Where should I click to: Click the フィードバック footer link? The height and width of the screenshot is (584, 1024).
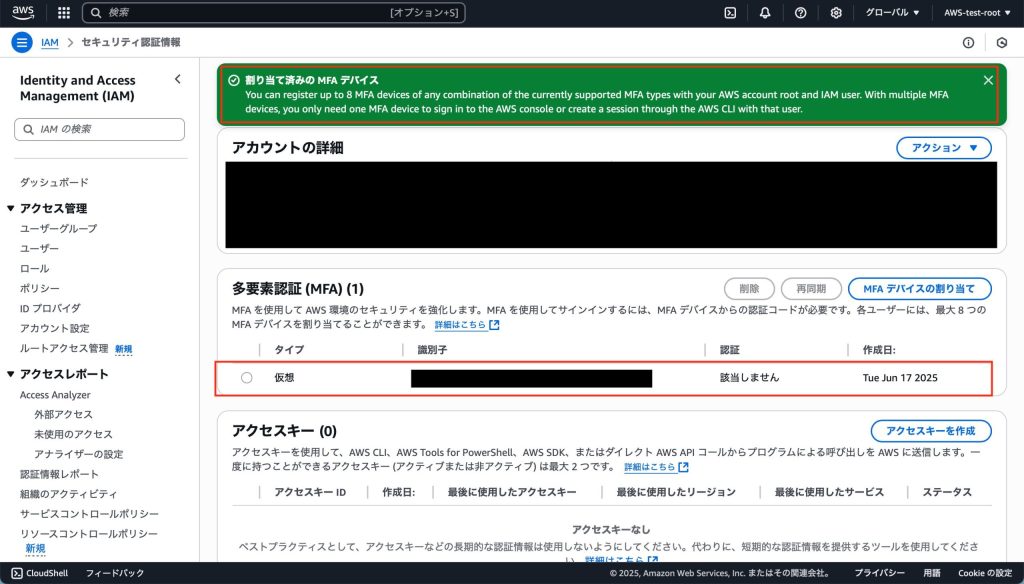coord(115,573)
